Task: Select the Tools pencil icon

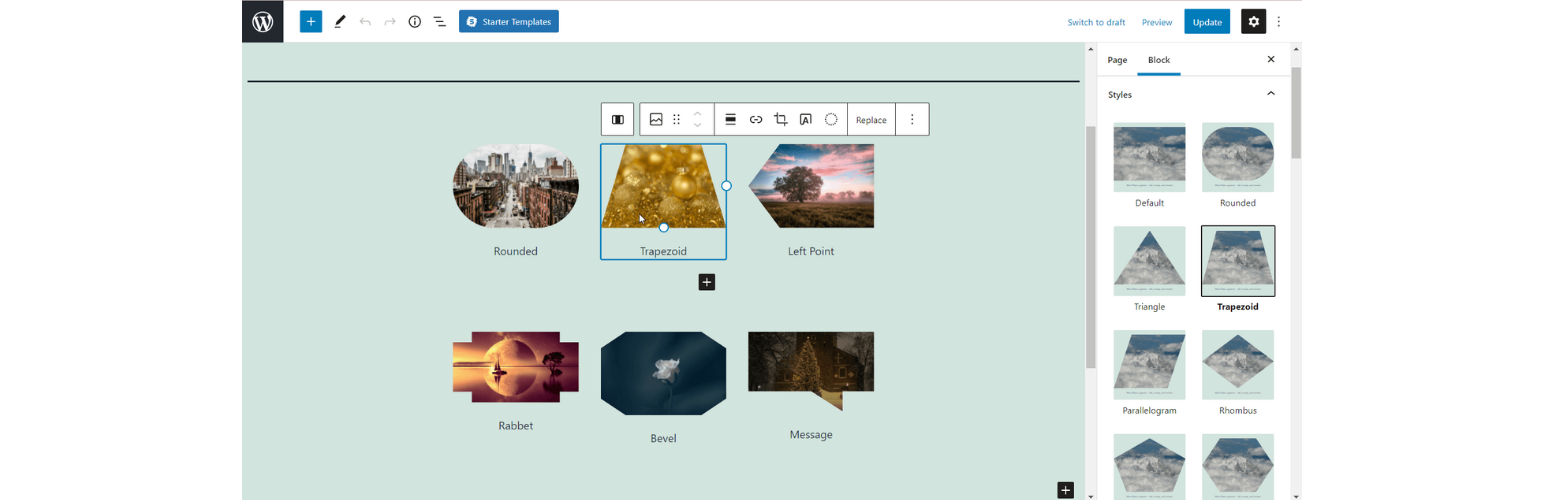Action: [x=340, y=21]
